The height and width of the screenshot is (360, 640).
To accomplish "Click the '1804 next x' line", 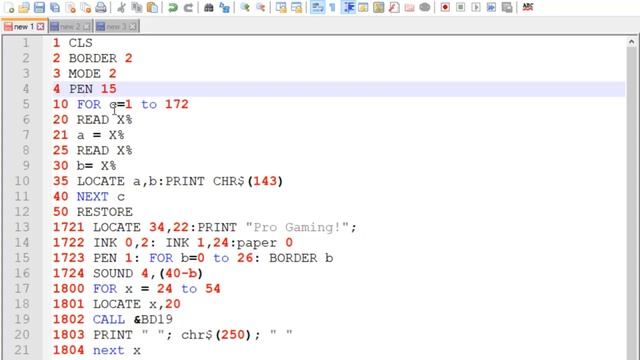I will pos(97,350).
